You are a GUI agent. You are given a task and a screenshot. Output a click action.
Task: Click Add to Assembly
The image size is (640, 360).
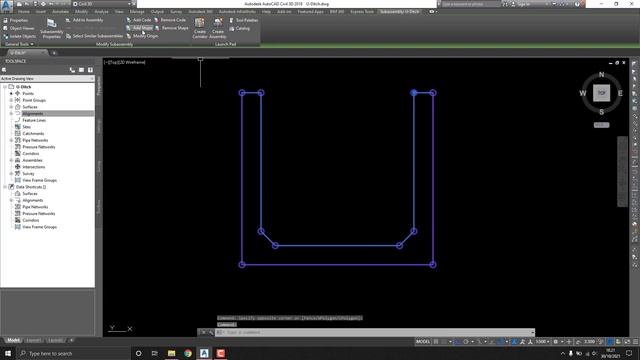tap(84, 20)
